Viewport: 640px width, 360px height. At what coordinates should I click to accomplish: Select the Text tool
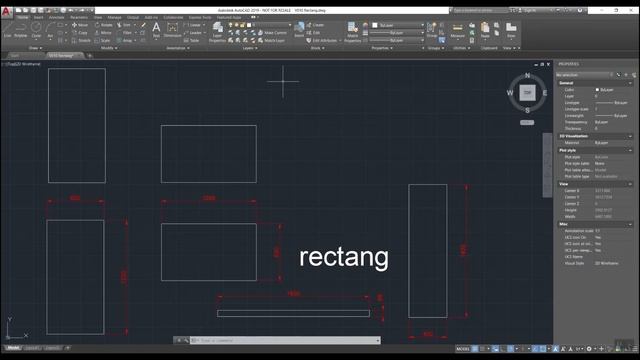point(156,30)
